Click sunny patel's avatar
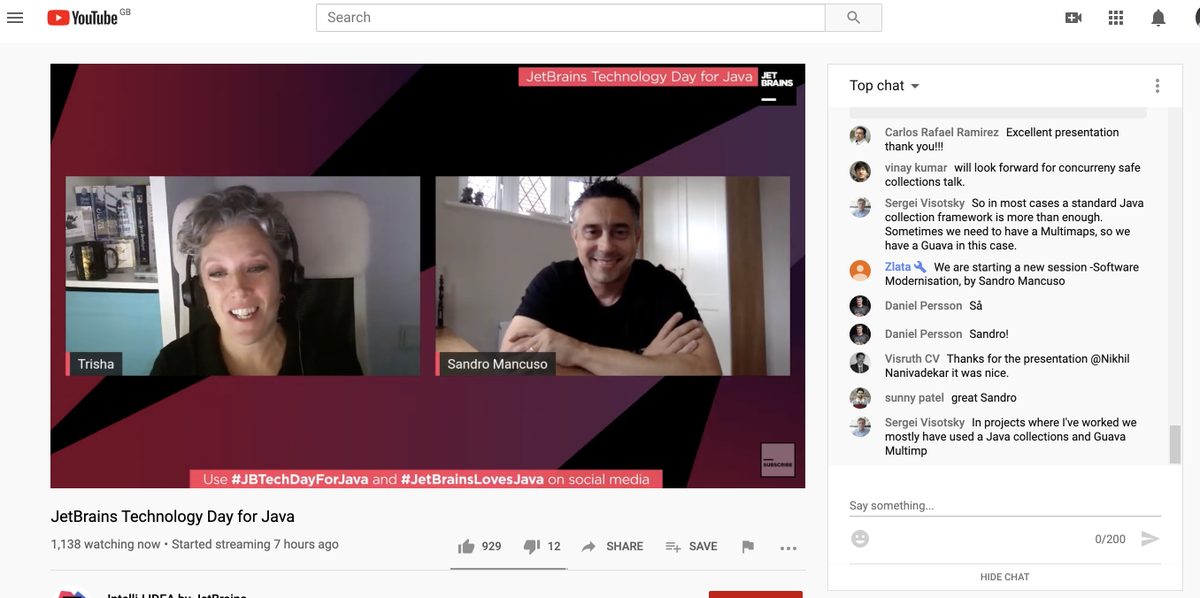This screenshot has width=1200, height=598. coord(860,398)
